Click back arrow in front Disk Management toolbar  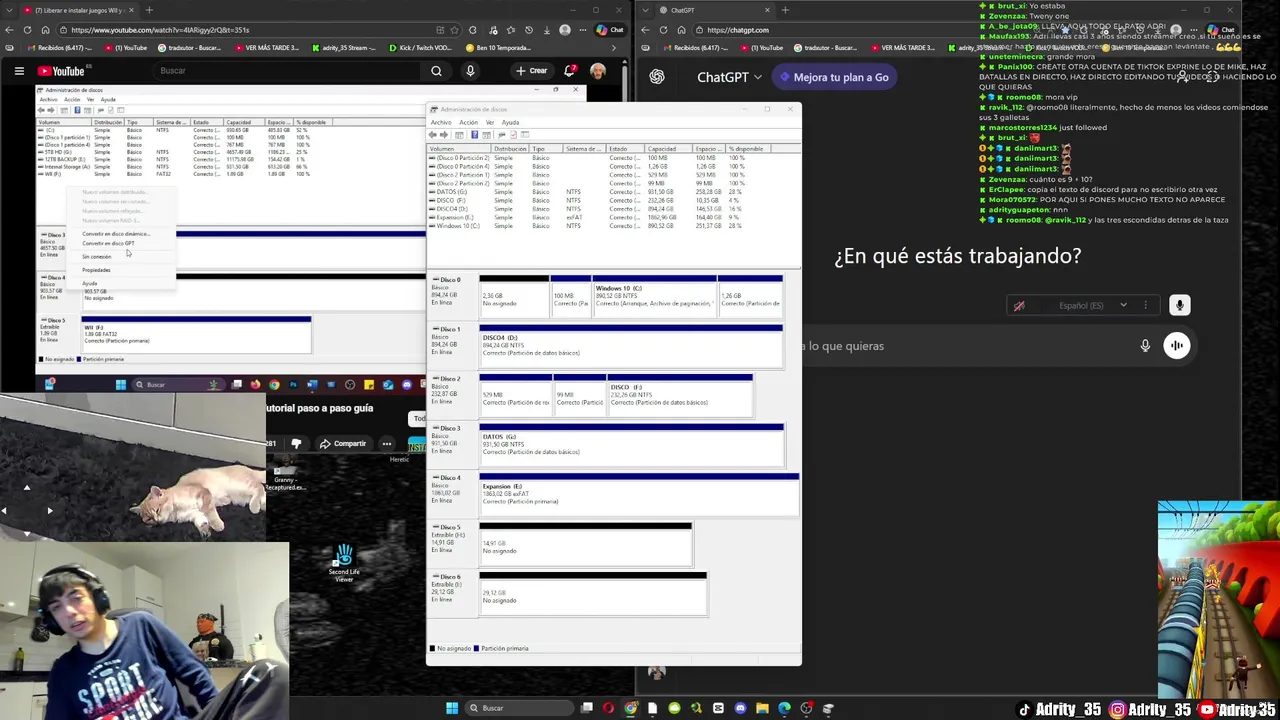pyautogui.click(x=433, y=135)
